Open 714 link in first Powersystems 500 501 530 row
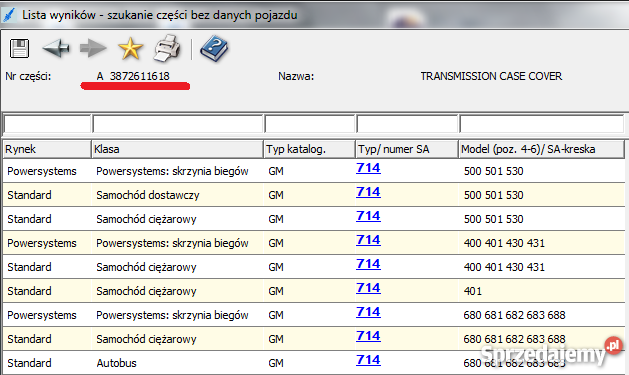 pos(368,168)
